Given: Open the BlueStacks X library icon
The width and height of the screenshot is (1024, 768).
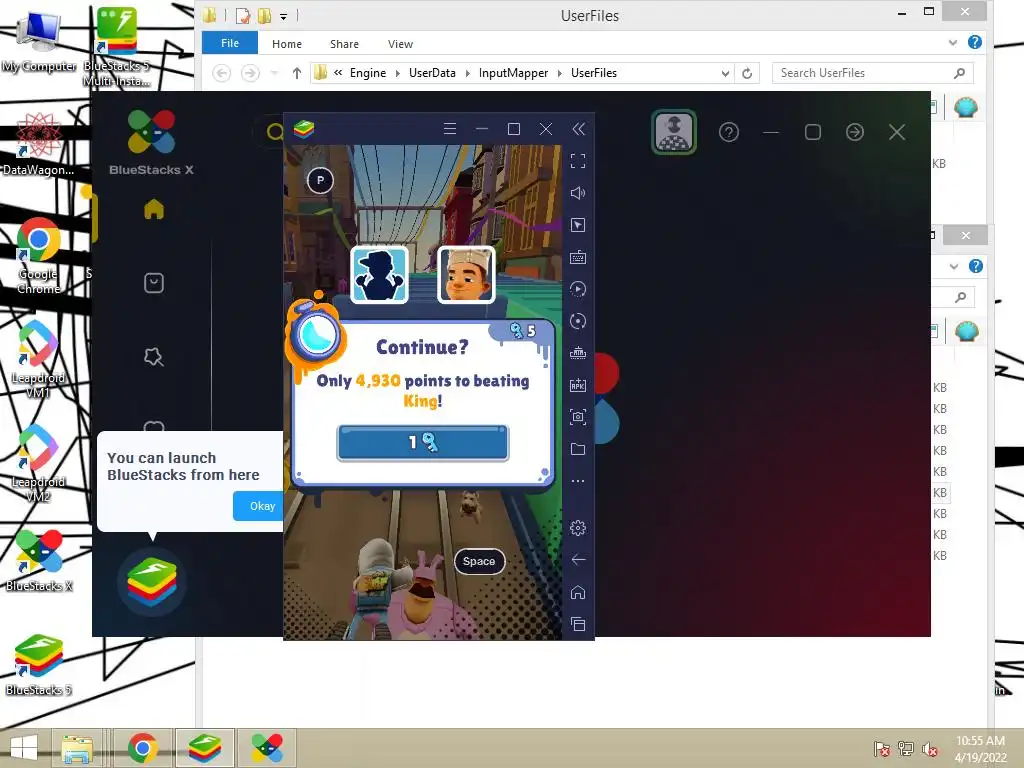Looking at the screenshot, I should tap(154, 283).
